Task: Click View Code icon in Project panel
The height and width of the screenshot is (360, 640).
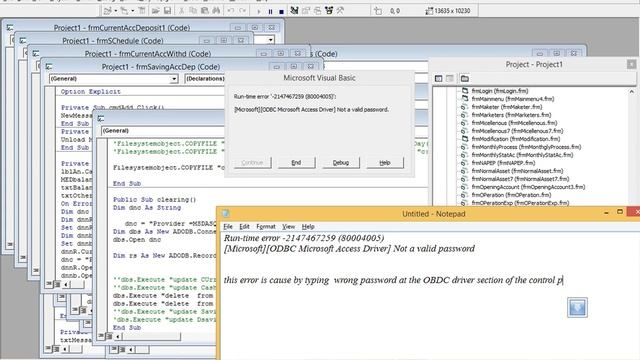Action: 438,78
